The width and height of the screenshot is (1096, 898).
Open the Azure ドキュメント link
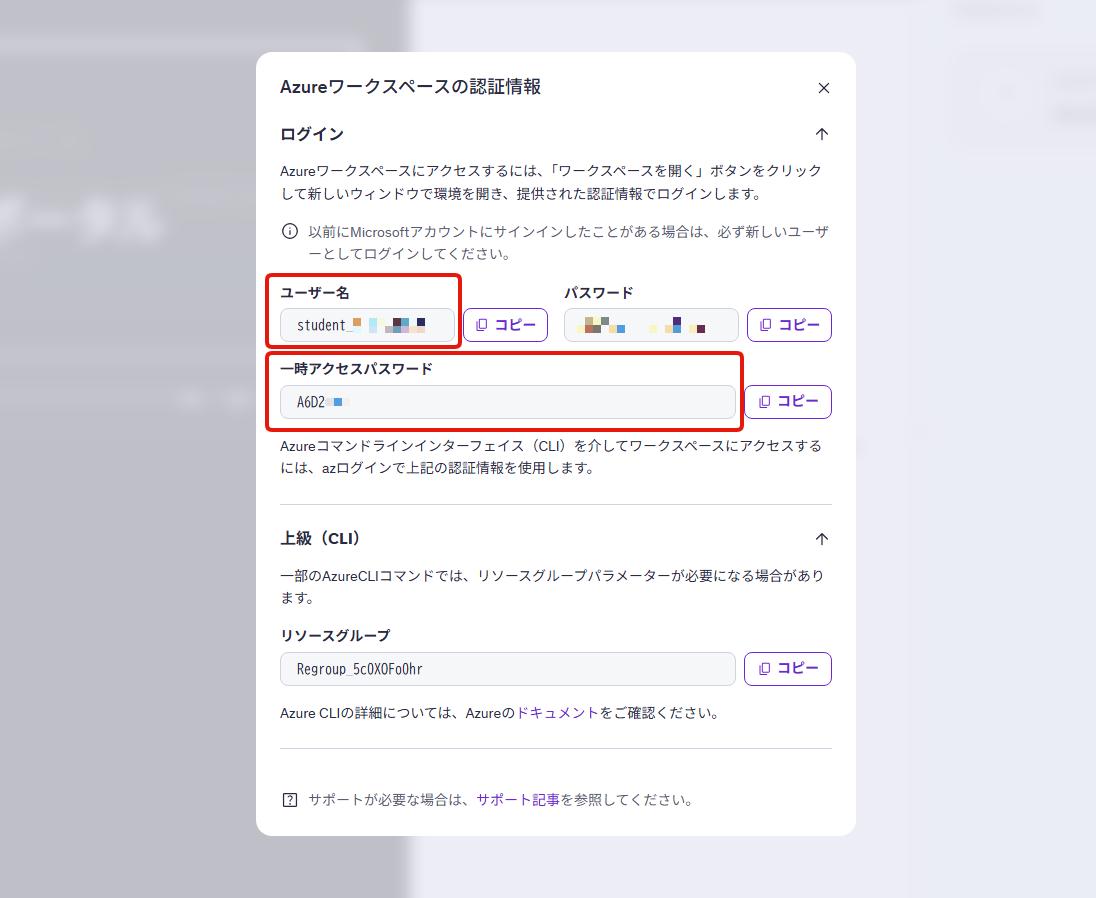point(557,713)
